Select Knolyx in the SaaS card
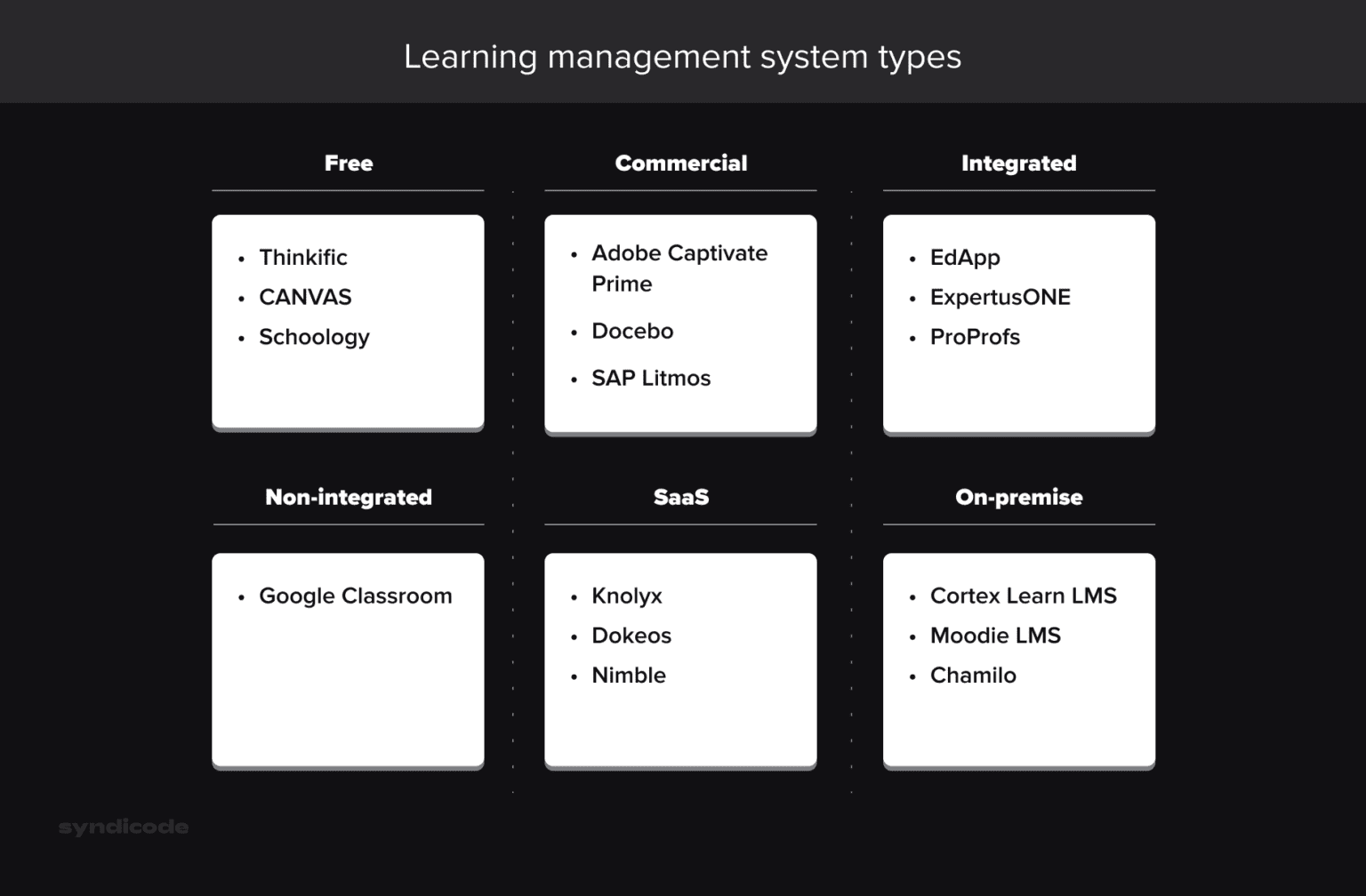The image size is (1366, 896). 627,596
